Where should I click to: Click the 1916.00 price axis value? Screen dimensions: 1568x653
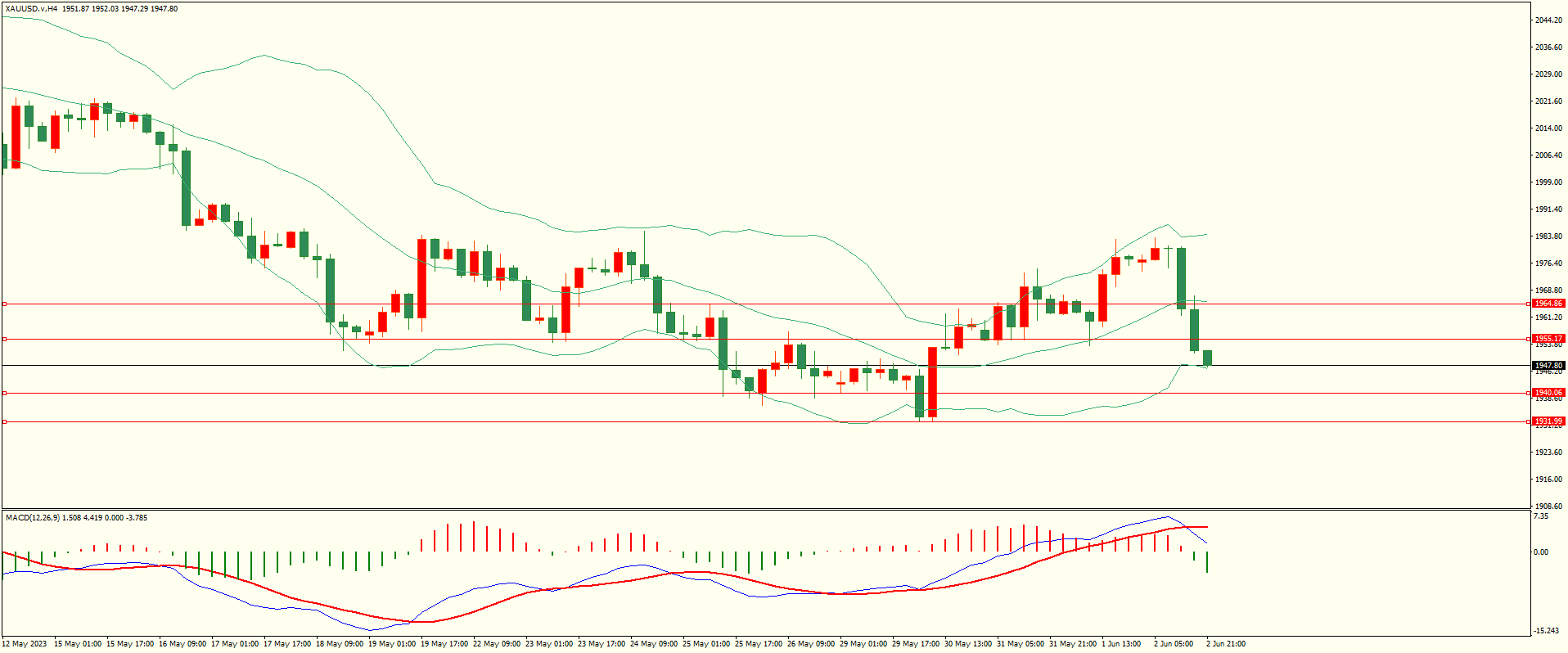click(1548, 480)
